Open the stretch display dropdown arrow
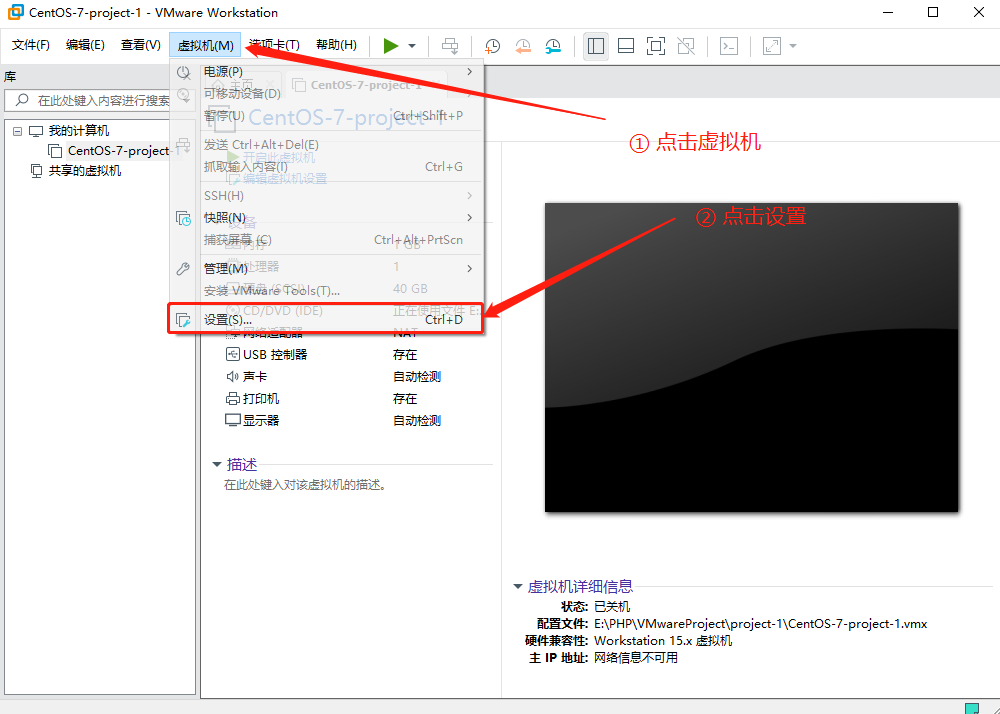This screenshot has width=1000, height=714. [x=793, y=46]
